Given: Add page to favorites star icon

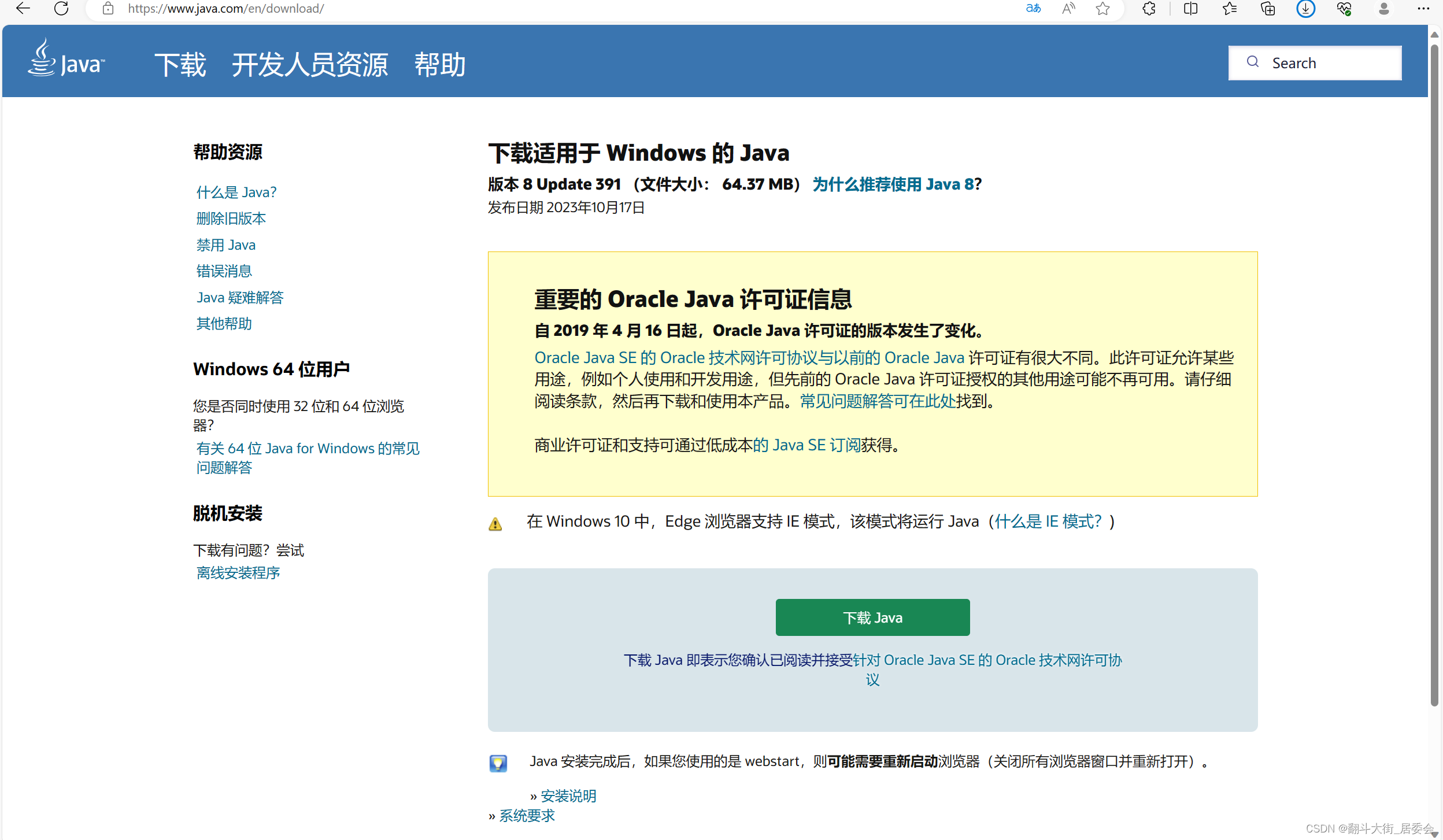Looking at the screenshot, I should [1102, 9].
